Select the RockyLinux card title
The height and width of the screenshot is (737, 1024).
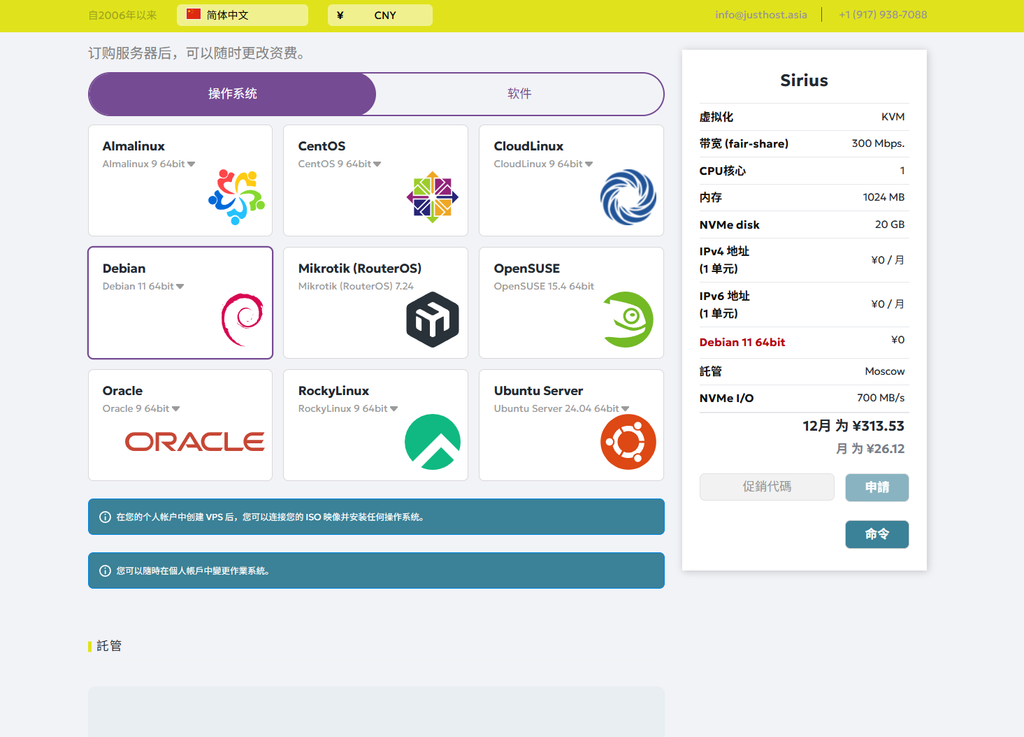pyautogui.click(x=334, y=390)
